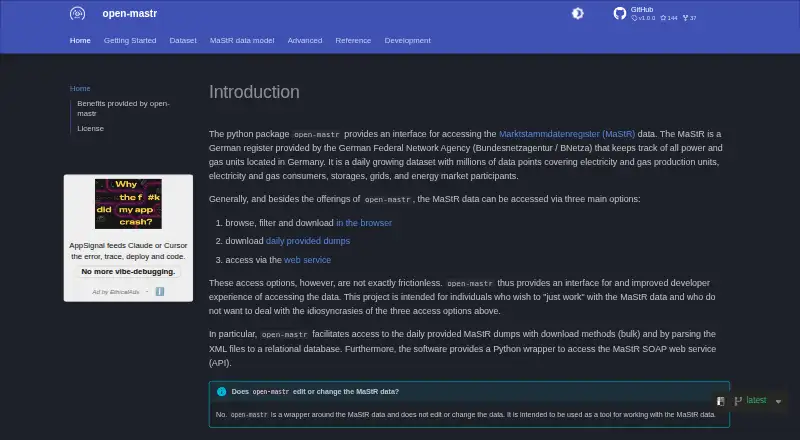800x440 pixels.
Task: Click the GitHub octocat icon
Action: [x=620, y=13]
